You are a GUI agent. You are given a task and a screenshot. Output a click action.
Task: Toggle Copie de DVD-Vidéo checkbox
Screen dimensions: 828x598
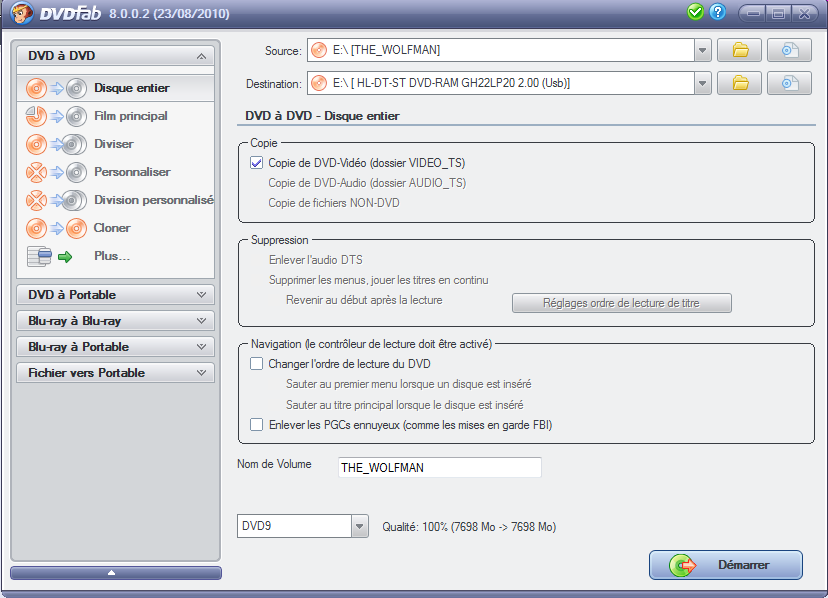[256, 163]
